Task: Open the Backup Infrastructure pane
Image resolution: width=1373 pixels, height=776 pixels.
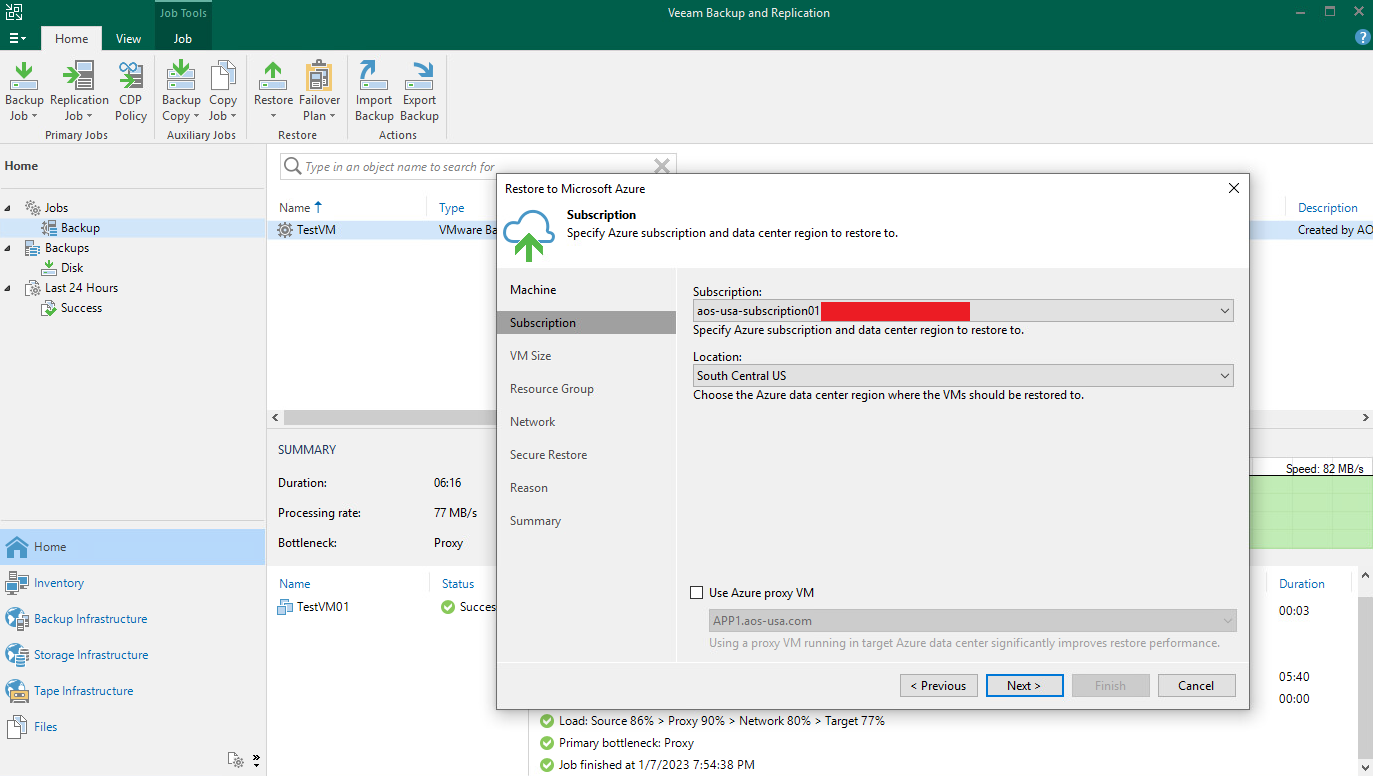Action: point(133,619)
